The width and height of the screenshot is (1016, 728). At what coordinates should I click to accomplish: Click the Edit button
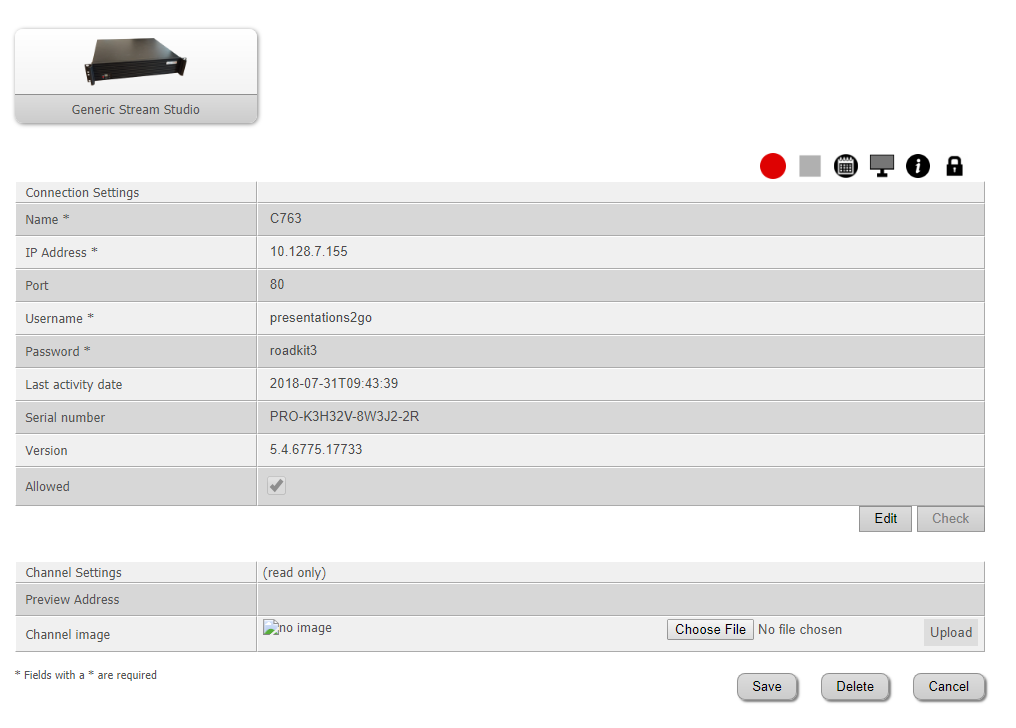pyautogui.click(x=885, y=519)
